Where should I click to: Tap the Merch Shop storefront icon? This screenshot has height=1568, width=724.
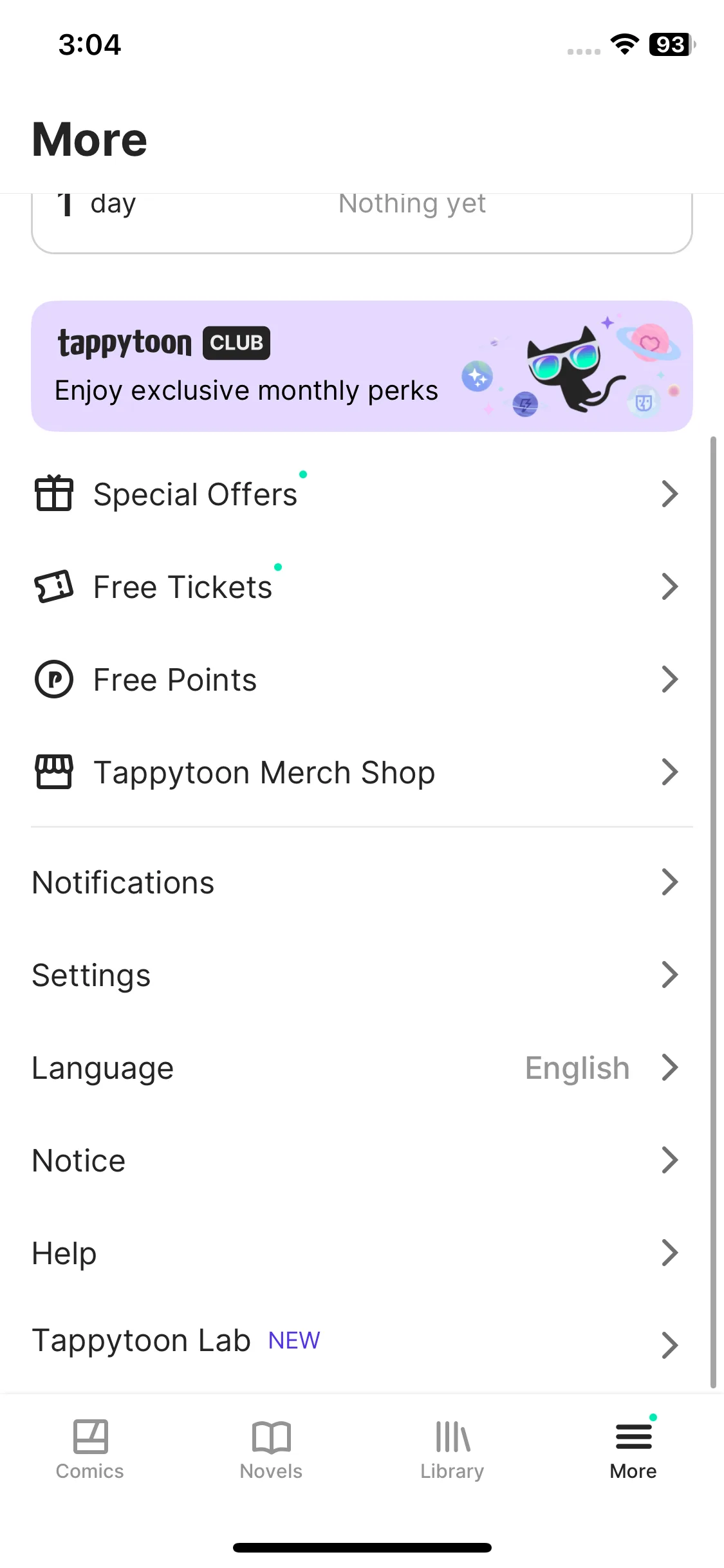pyautogui.click(x=53, y=772)
